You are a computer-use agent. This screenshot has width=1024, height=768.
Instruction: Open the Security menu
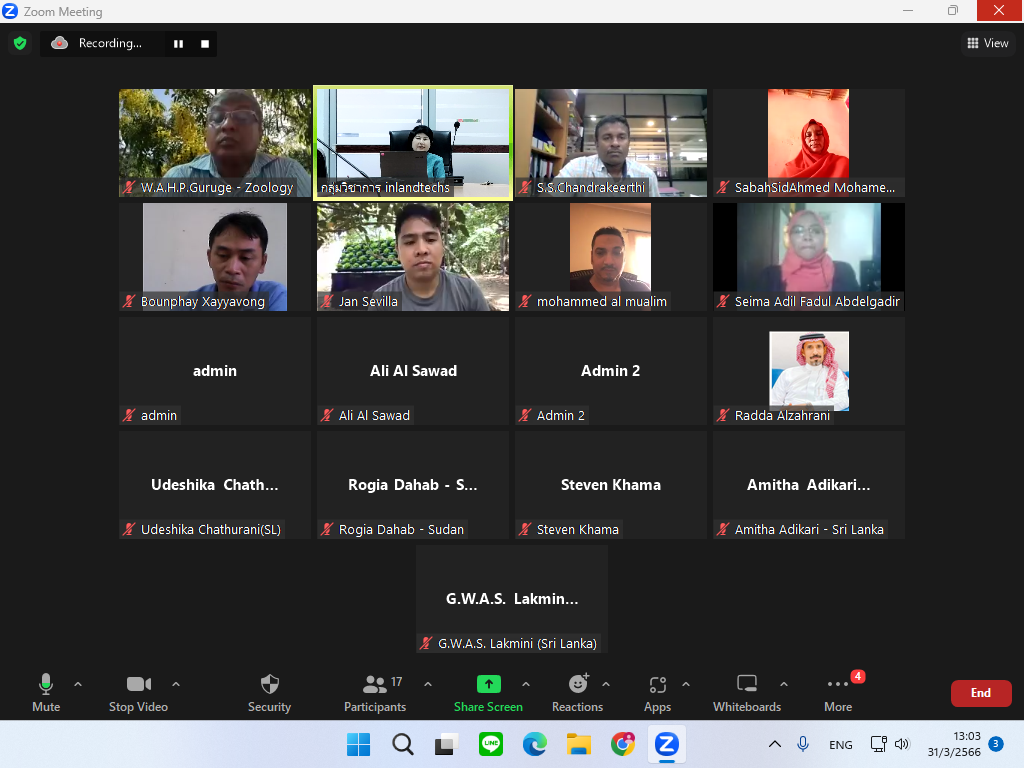[x=270, y=693]
